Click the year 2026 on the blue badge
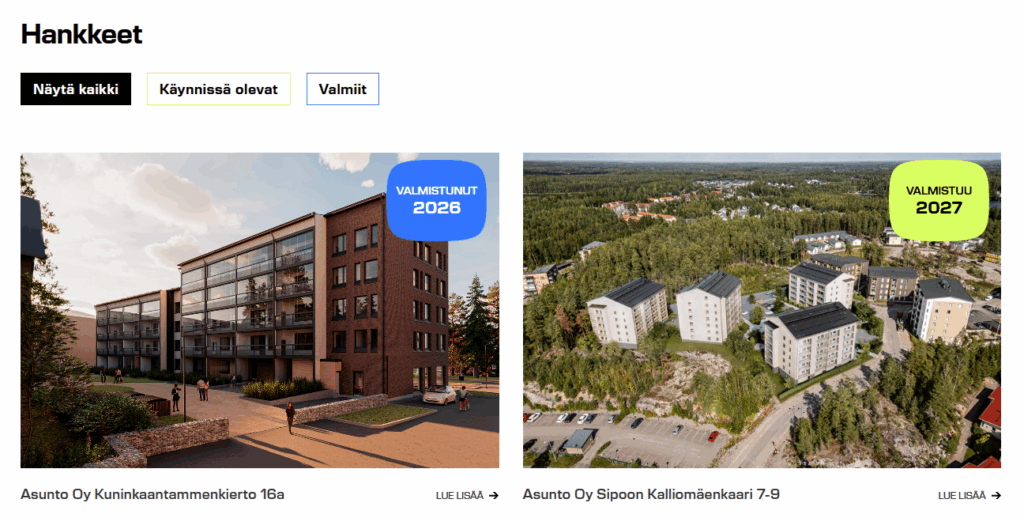The width and height of the screenshot is (1024, 518). click(x=436, y=208)
